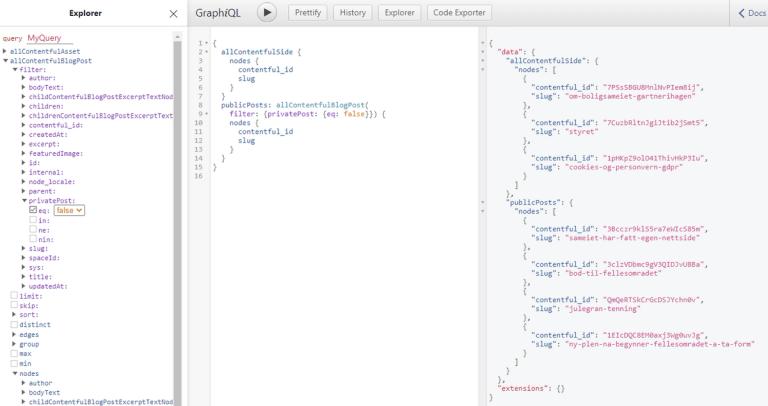Collapse "publicPosts" object in results

point(482,202)
